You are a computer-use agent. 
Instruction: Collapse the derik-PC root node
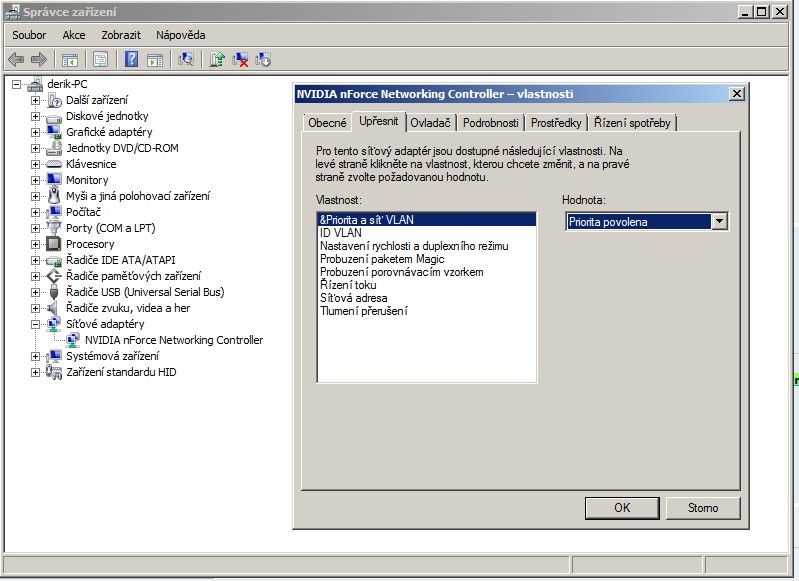[x=16, y=85]
